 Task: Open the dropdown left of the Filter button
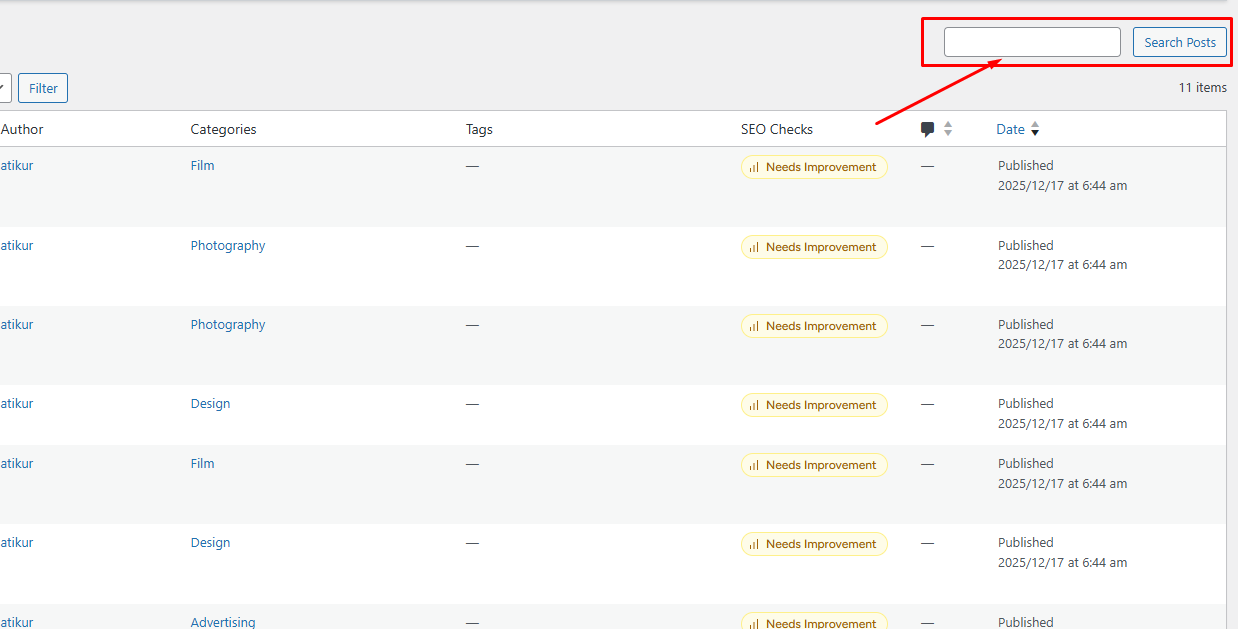click(4, 88)
